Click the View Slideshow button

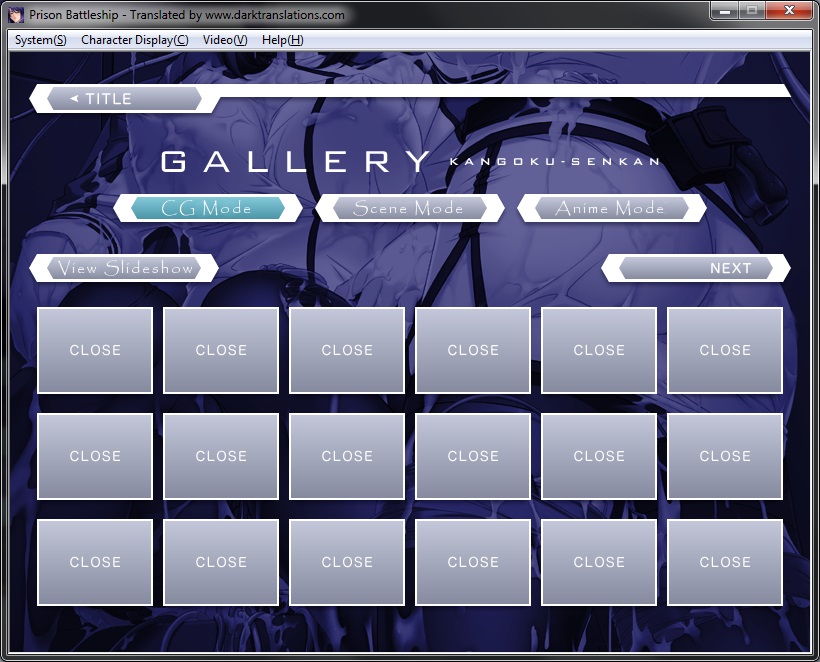124,268
